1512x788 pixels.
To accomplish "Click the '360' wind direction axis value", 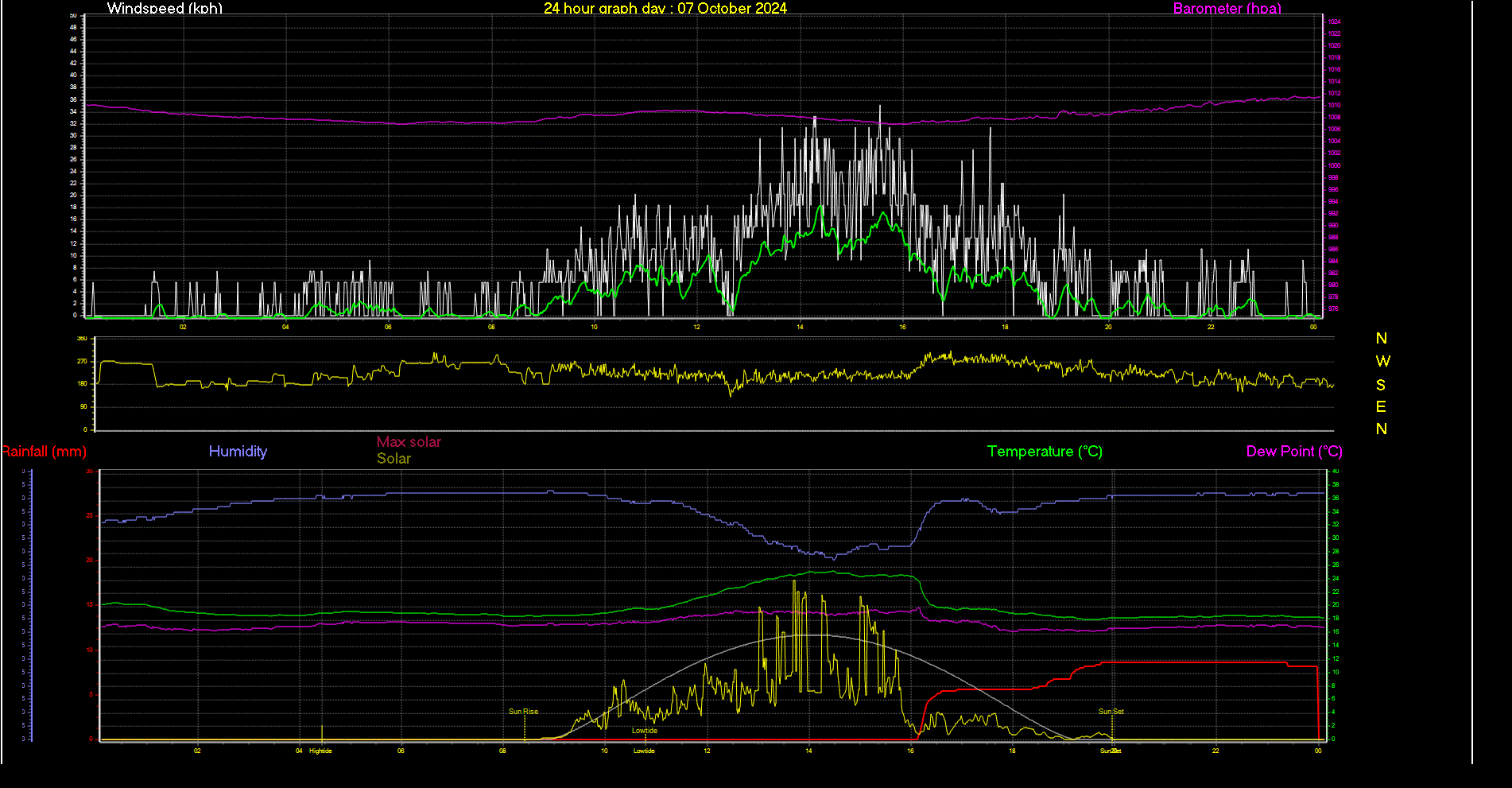I will pyautogui.click(x=82, y=339).
